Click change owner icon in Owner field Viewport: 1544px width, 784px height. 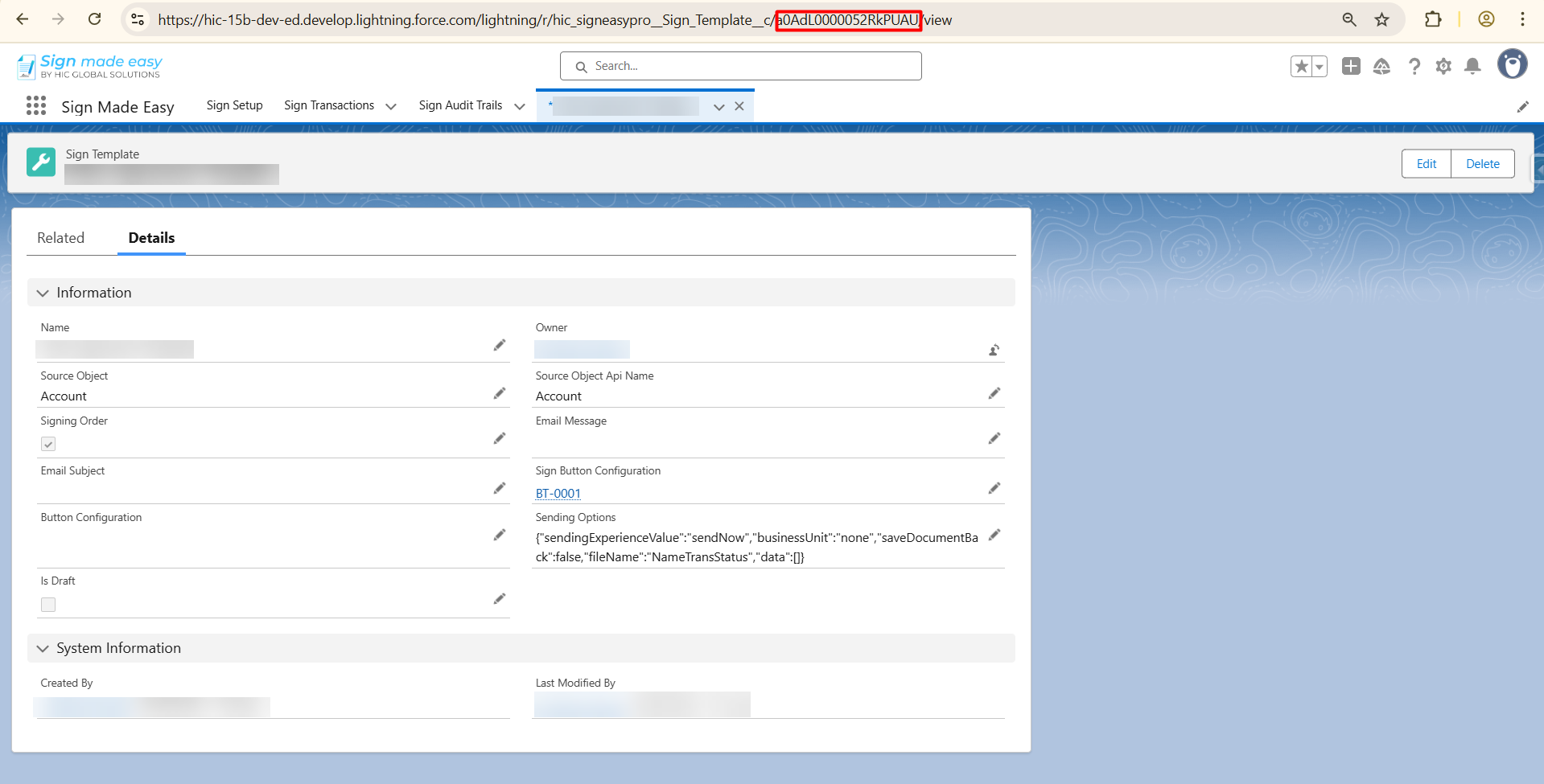click(994, 350)
